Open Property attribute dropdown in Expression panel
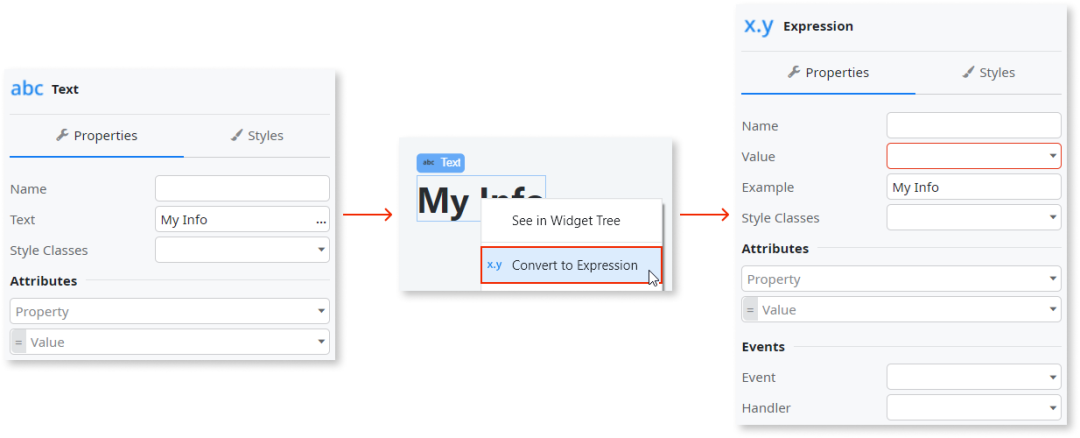 tap(900, 280)
